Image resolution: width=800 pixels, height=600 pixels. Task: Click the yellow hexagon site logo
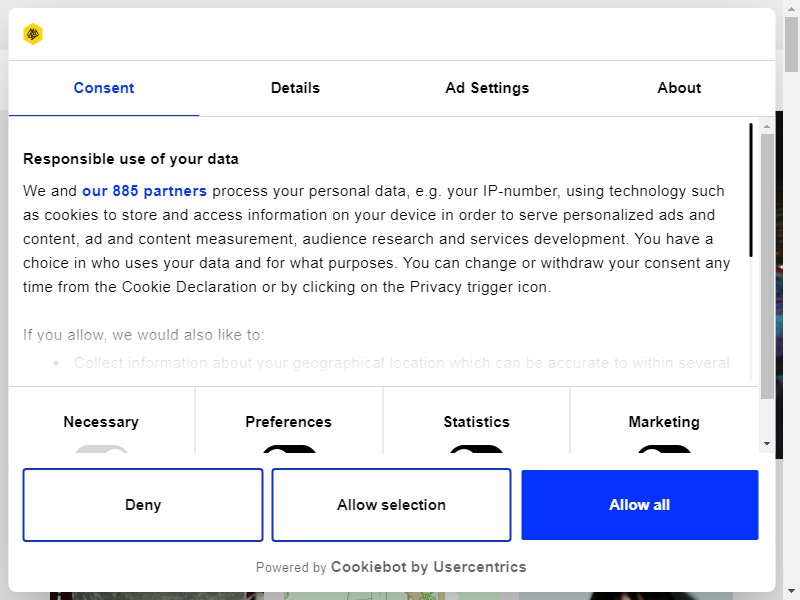point(33,34)
